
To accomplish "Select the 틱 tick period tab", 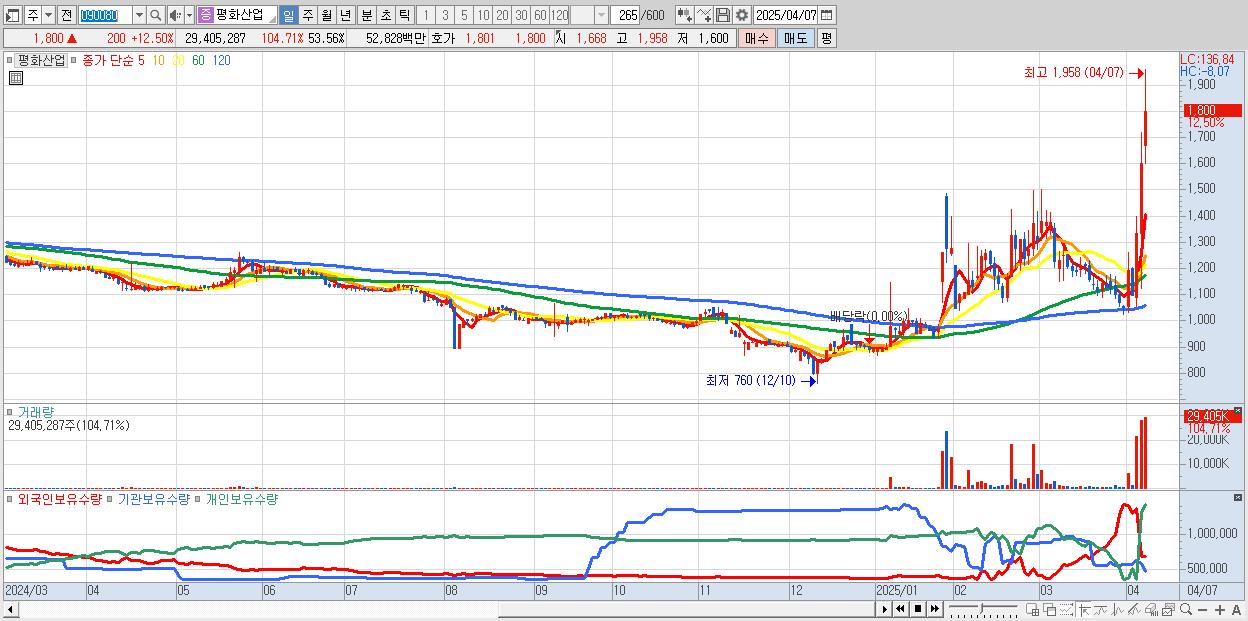I will click(x=404, y=15).
